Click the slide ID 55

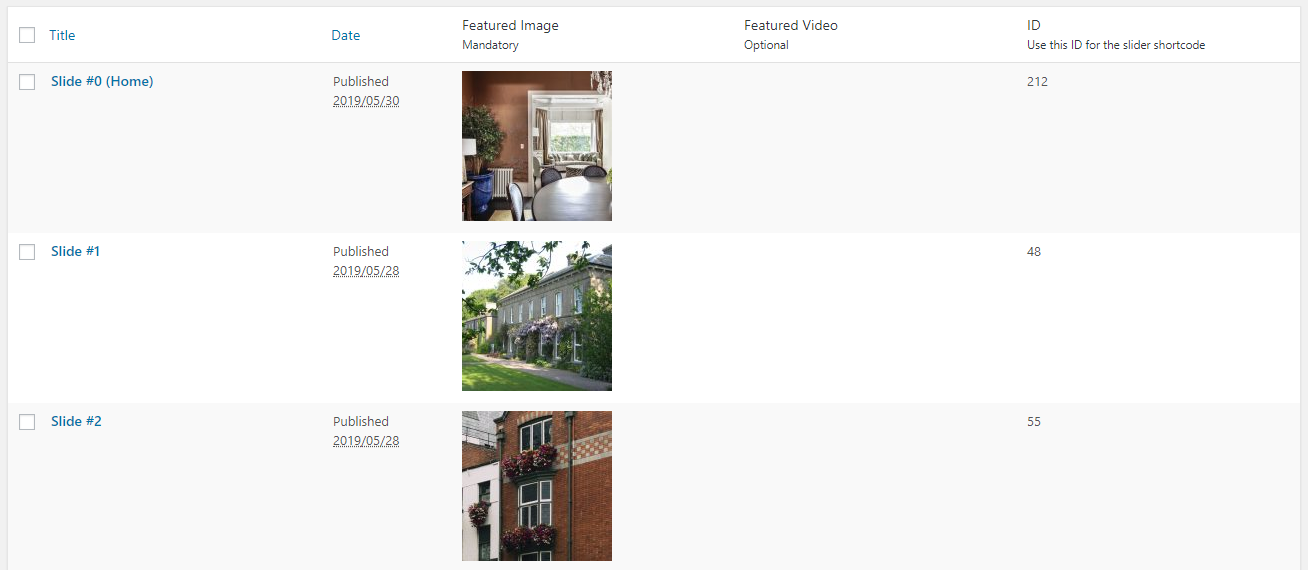coord(1034,422)
